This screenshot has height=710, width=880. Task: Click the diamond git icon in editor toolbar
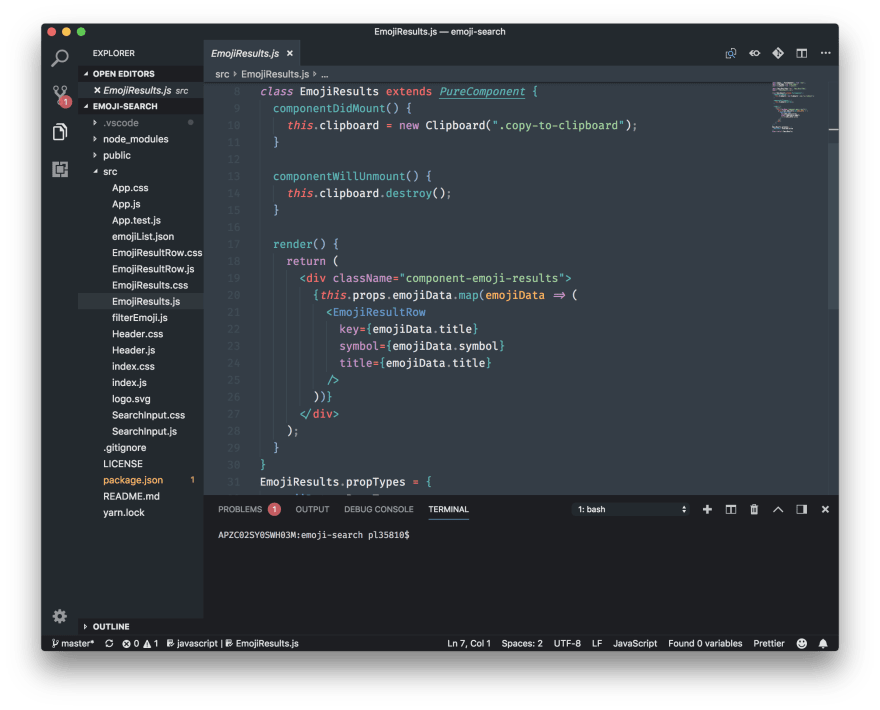[778, 53]
